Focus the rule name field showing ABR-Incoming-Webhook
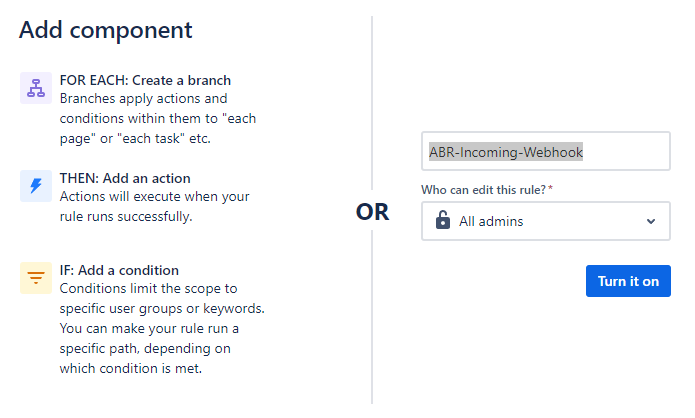695x418 pixels. pos(546,151)
